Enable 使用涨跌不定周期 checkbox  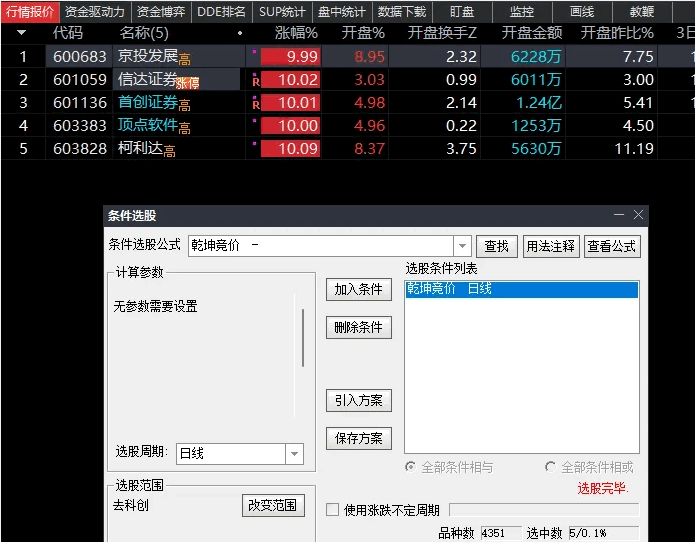coord(332,510)
